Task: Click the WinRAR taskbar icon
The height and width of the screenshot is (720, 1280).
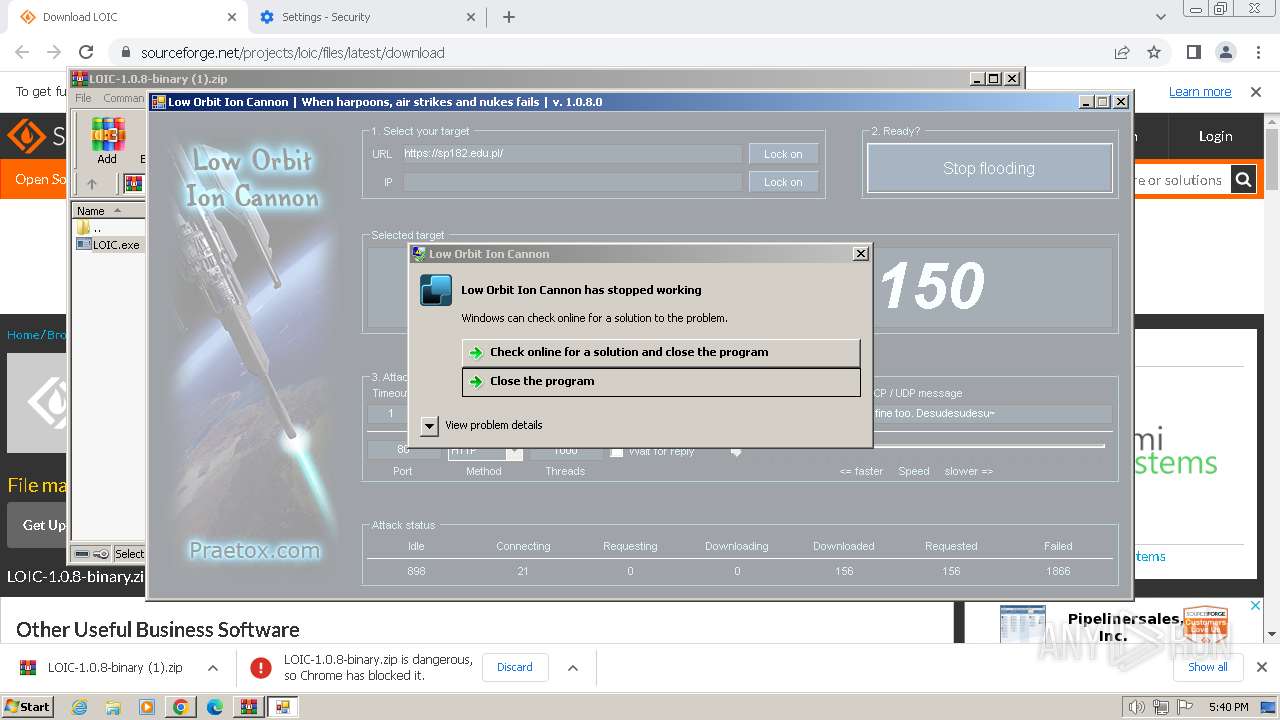Action: (x=248, y=707)
